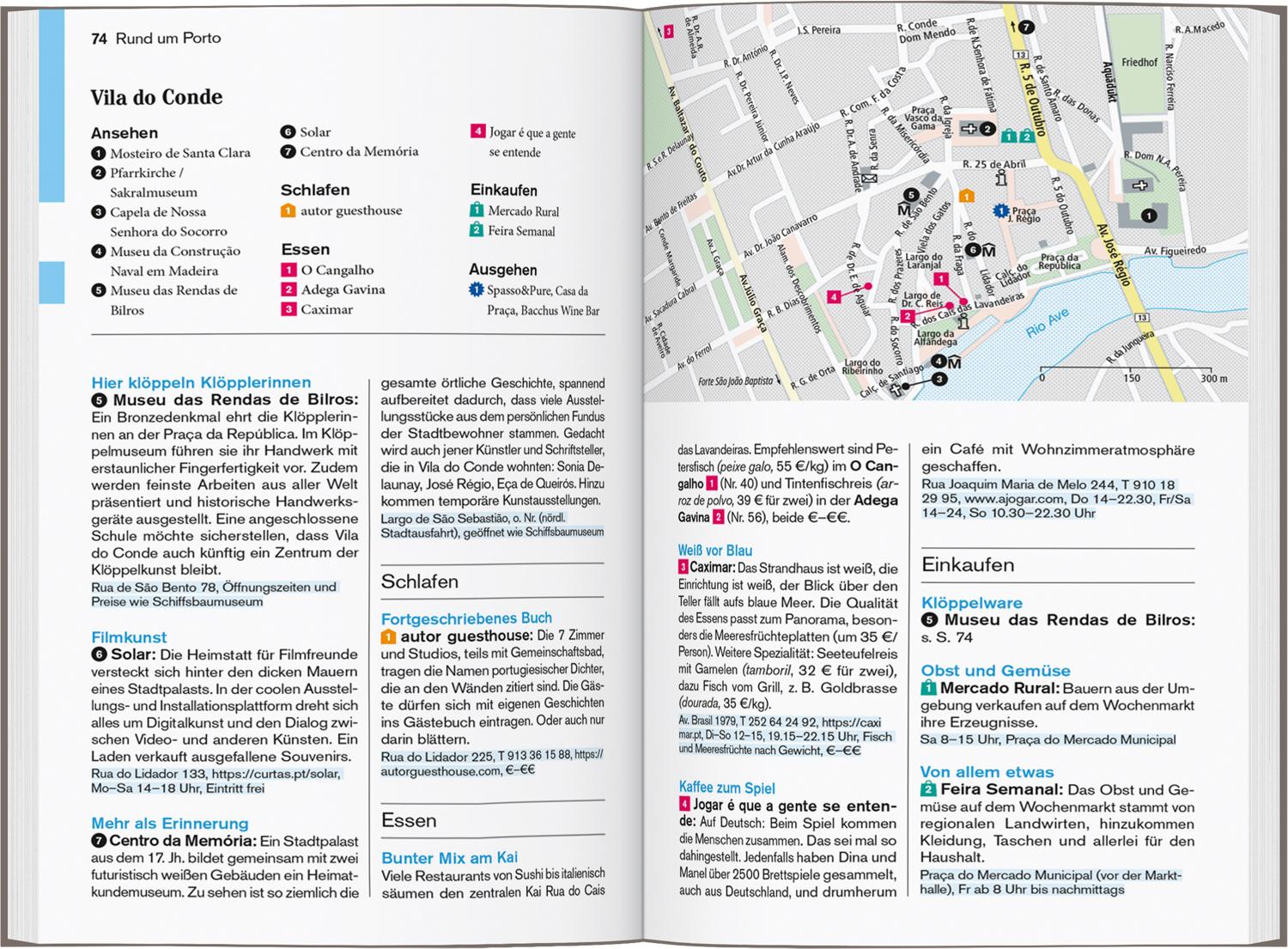This screenshot has width=1288, height=949.
Task: Select the black 1 monastery marker on the map
Action: 1149,216
